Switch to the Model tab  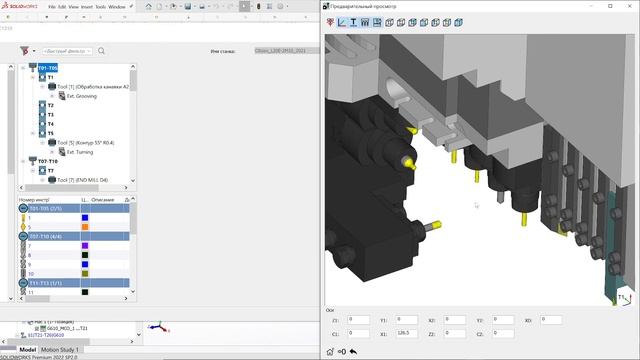click(x=28, y=350)
